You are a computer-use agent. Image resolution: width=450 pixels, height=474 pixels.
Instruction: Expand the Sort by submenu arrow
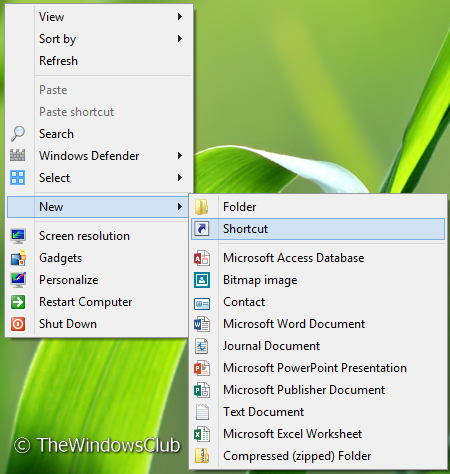tap(180, 39)
